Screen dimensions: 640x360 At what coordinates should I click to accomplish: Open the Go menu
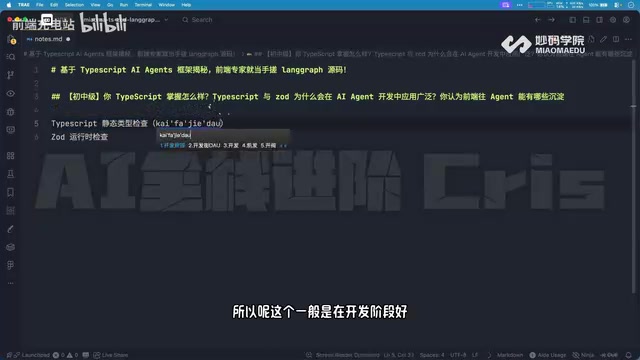click(110, 5)
